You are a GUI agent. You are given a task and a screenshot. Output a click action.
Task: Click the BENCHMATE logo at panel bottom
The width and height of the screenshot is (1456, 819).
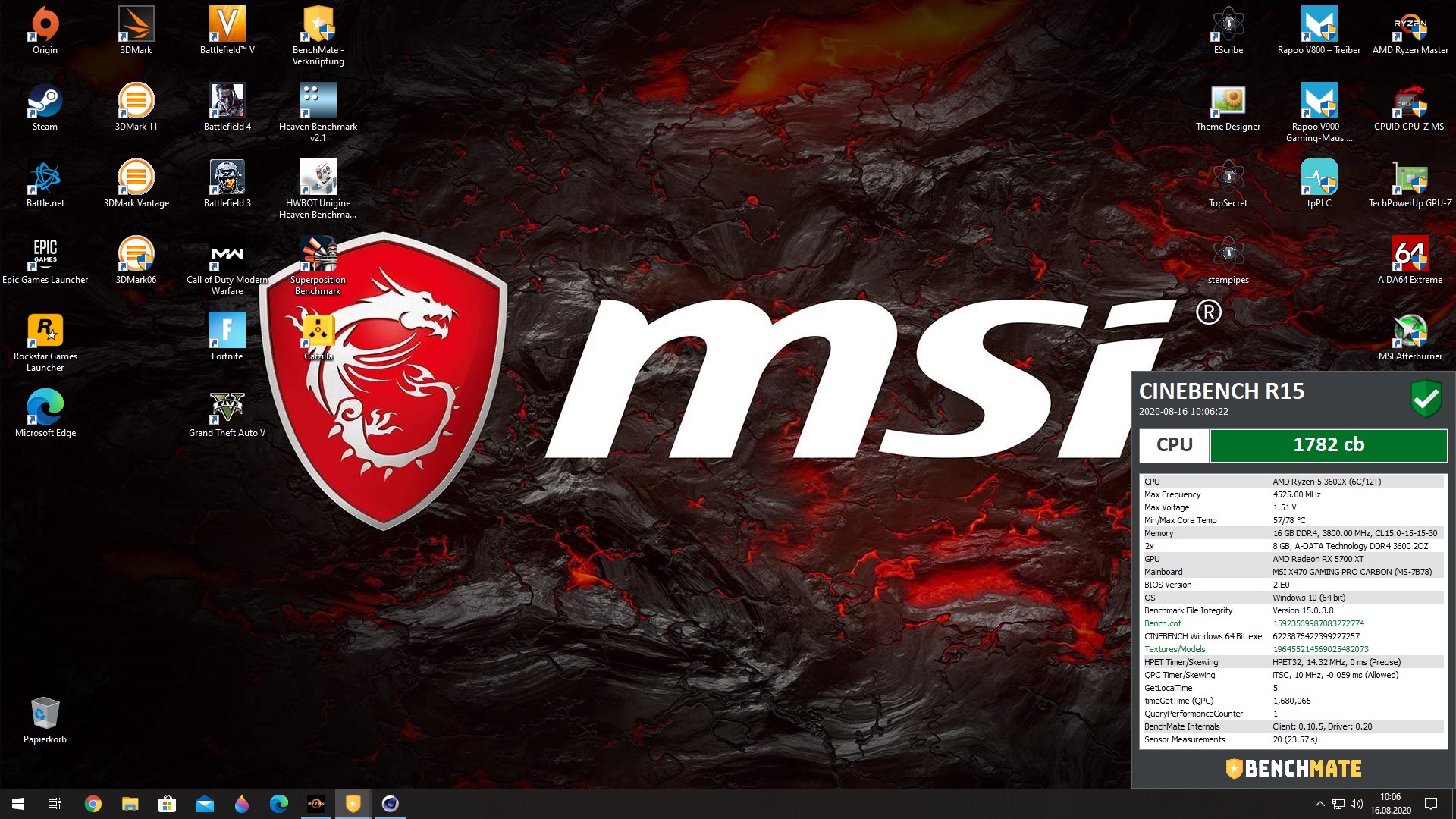click(x=1294, y=768)
